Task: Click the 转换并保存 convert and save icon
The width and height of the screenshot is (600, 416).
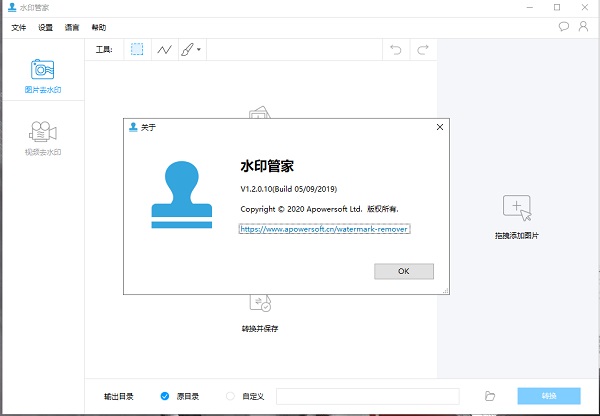Action: point(260,302)
